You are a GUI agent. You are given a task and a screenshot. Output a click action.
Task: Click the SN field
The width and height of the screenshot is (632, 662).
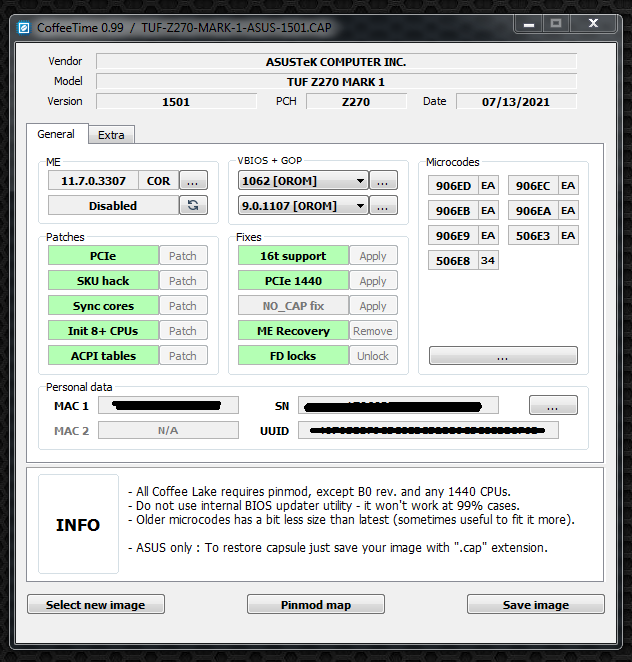(x=398, y=405)
